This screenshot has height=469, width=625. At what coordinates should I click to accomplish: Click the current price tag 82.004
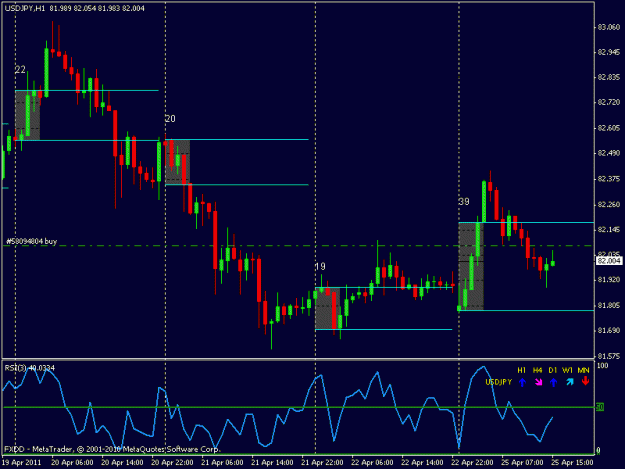(x=609, y=261)
